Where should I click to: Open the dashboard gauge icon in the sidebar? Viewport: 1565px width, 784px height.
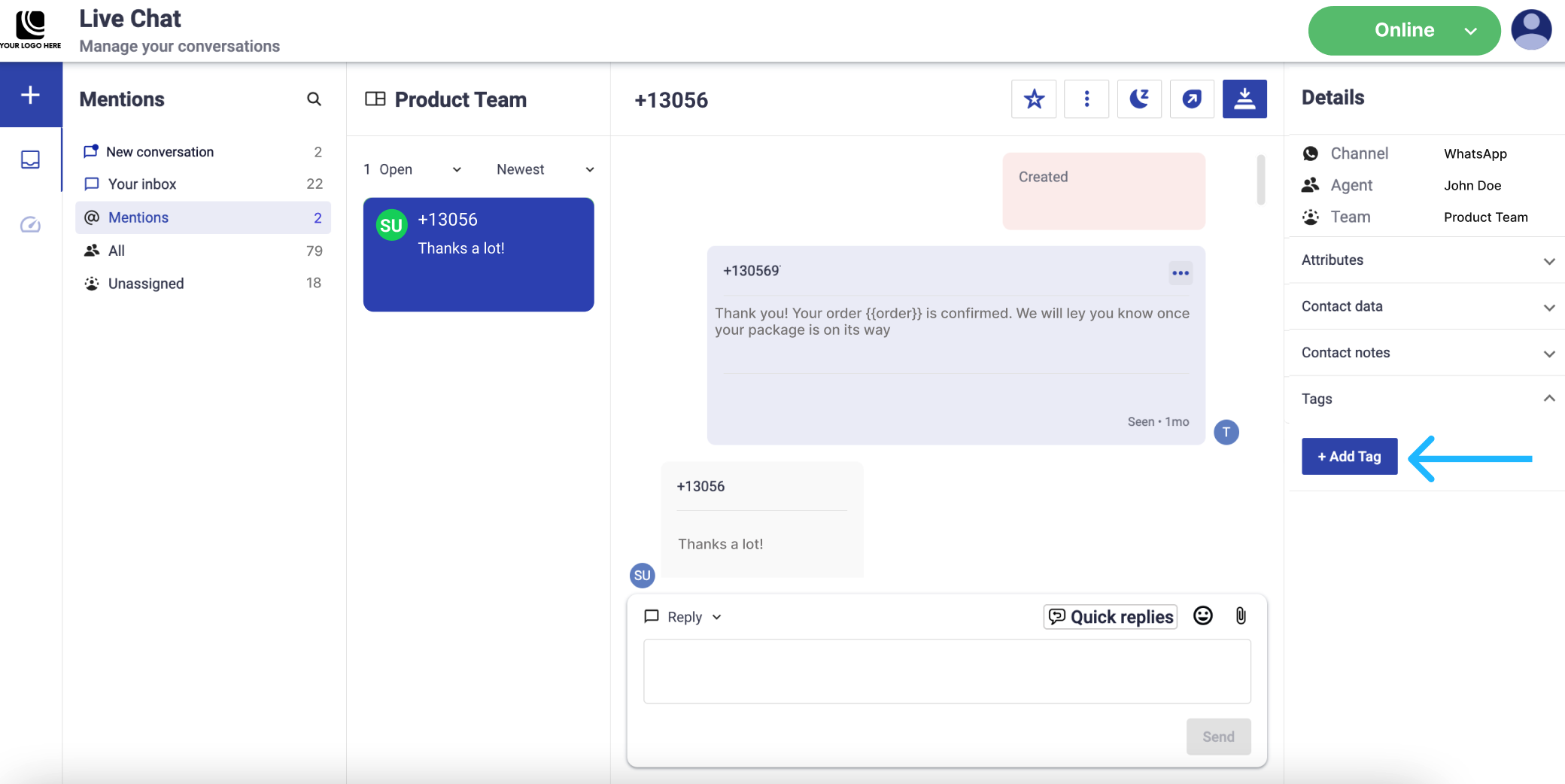click(x=30, y=224)
